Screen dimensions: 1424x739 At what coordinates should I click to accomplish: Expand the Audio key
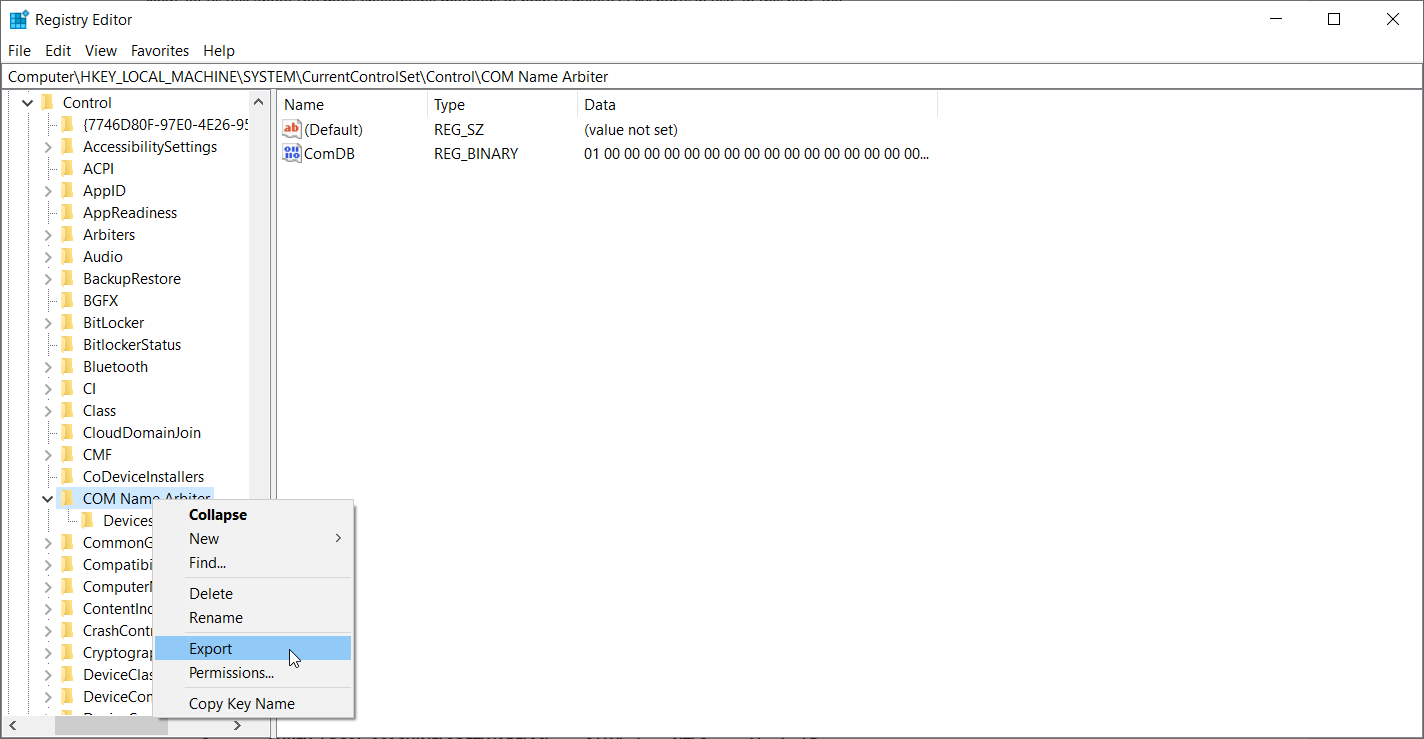click(48, 256)
